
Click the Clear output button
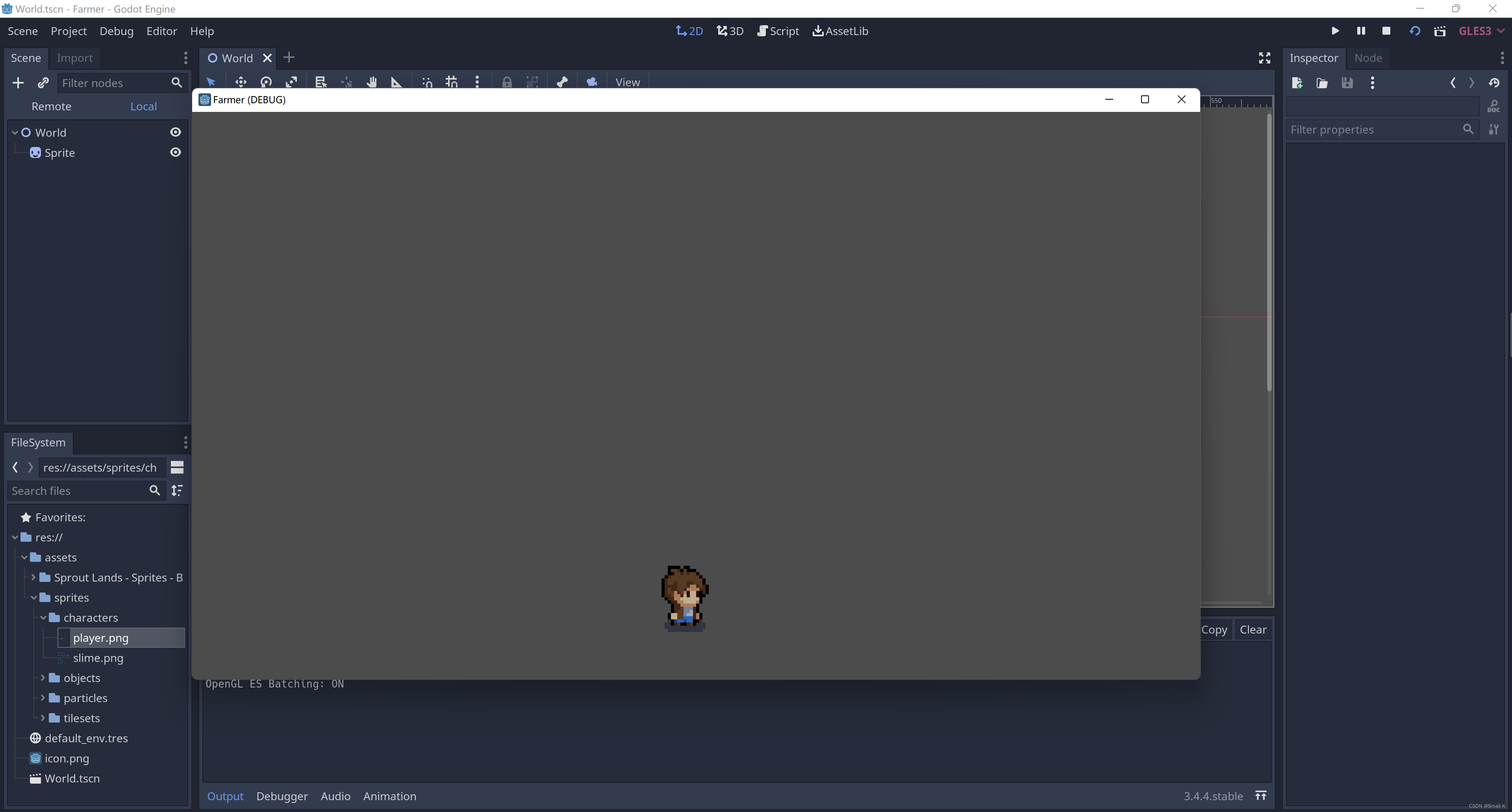tap(1253, 630)
